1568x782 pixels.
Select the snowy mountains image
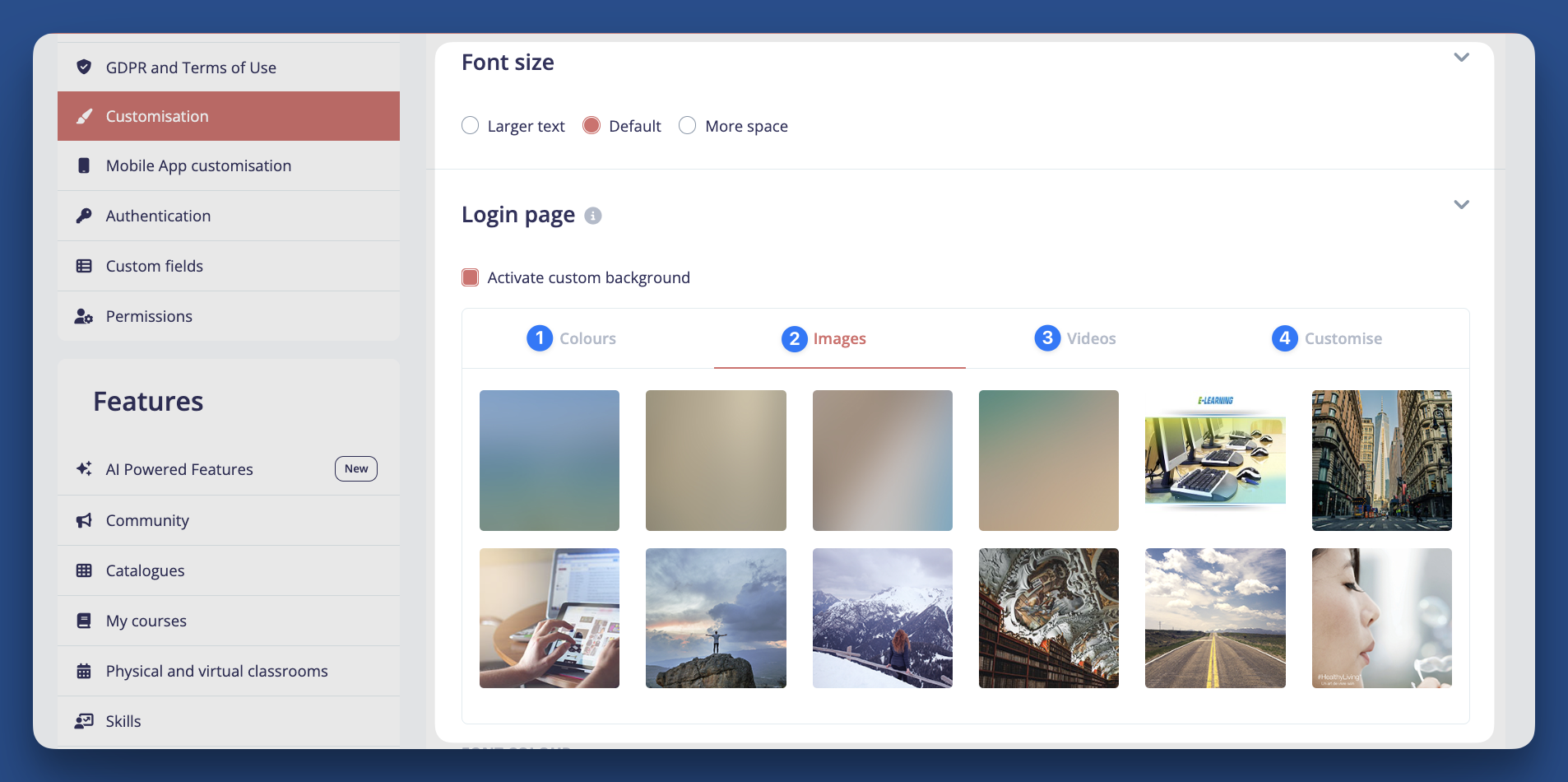pyautogui.click(x=883, y=618)
